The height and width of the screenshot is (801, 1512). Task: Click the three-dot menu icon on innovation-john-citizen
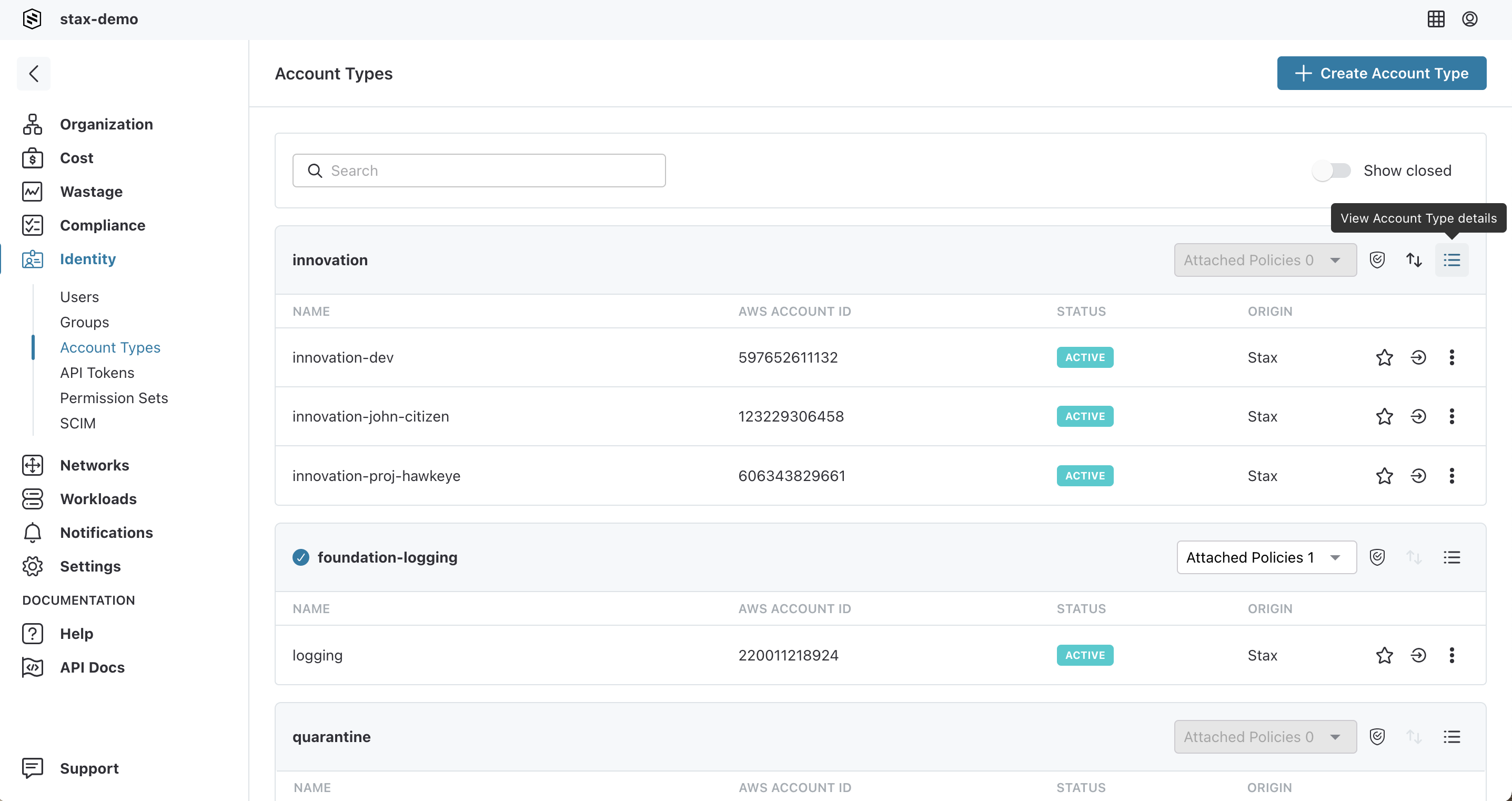pos(1452,416)
